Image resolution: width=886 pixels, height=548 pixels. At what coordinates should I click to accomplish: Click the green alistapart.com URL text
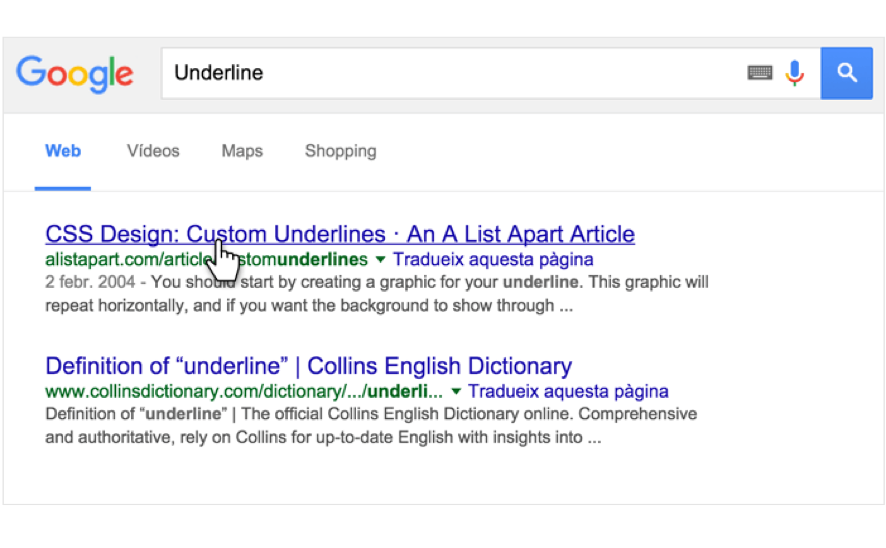tap(206, 259)
